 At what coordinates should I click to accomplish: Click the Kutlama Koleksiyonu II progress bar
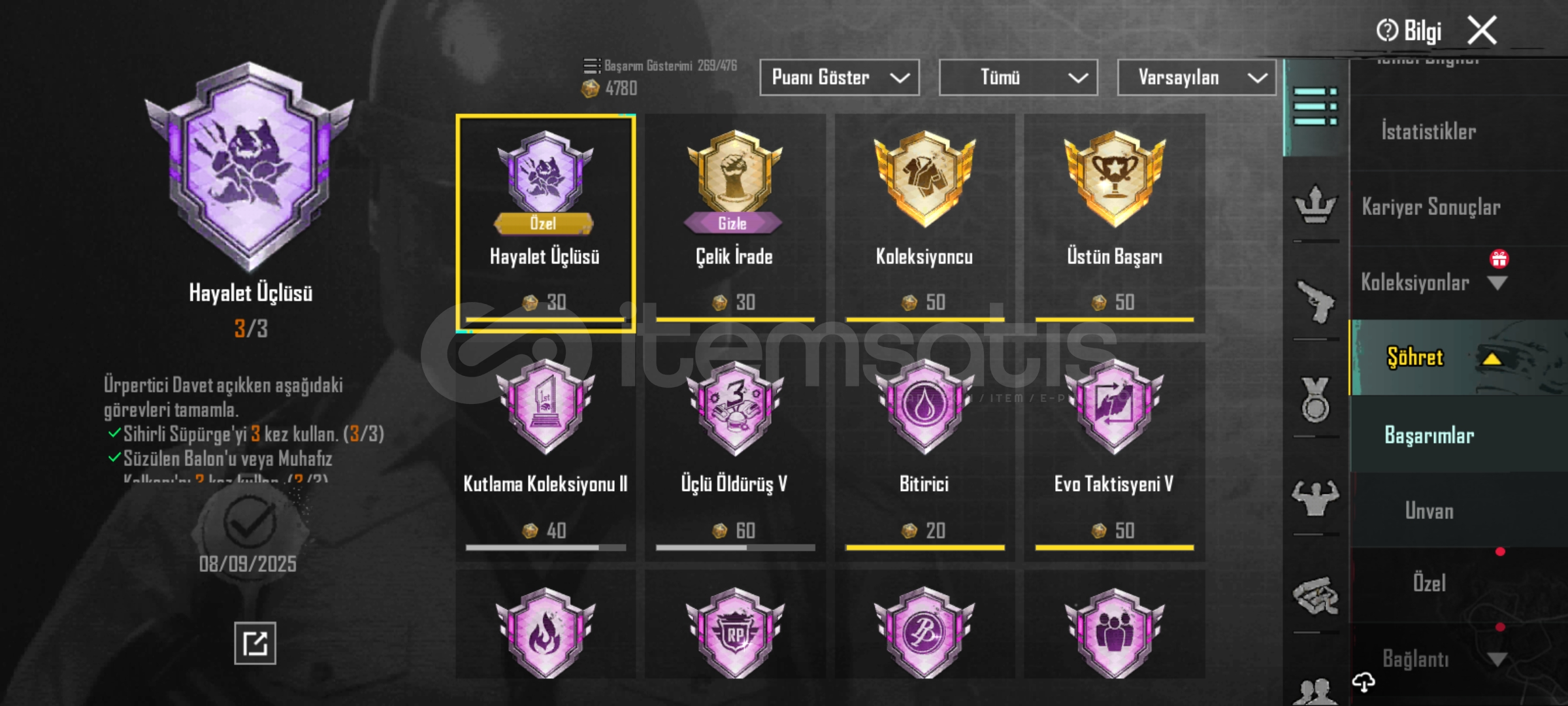pos(546,548)
